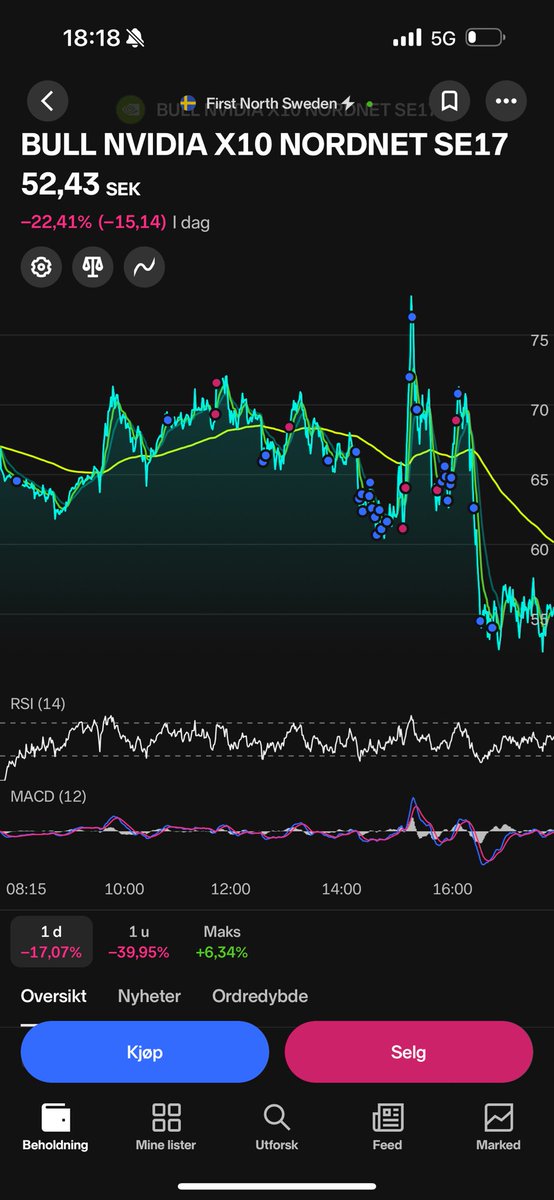
Task: Tap the 08:15 time axis label
Action: 25,888
